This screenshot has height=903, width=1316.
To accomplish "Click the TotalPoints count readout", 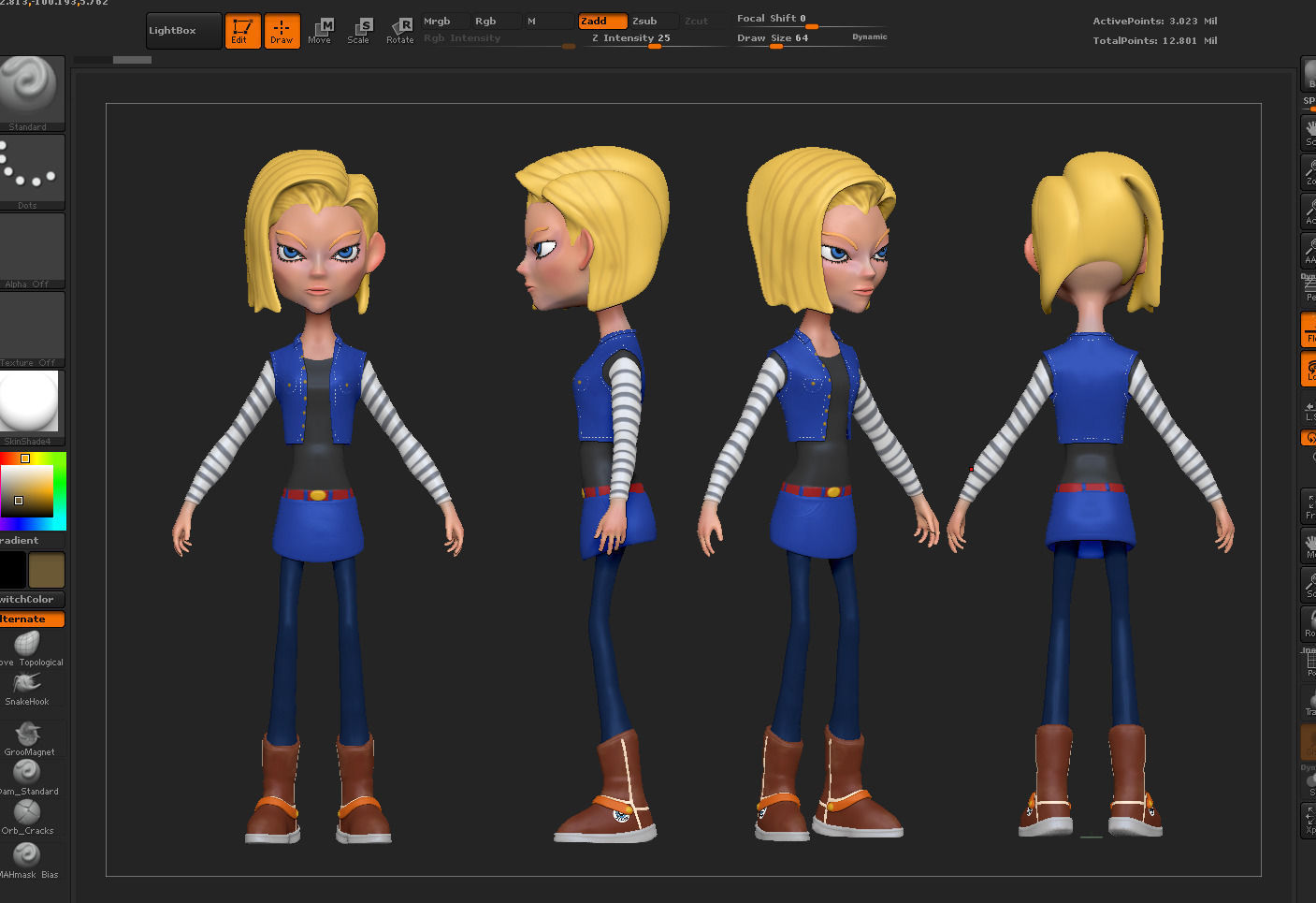I will (x=1154, y=40).
